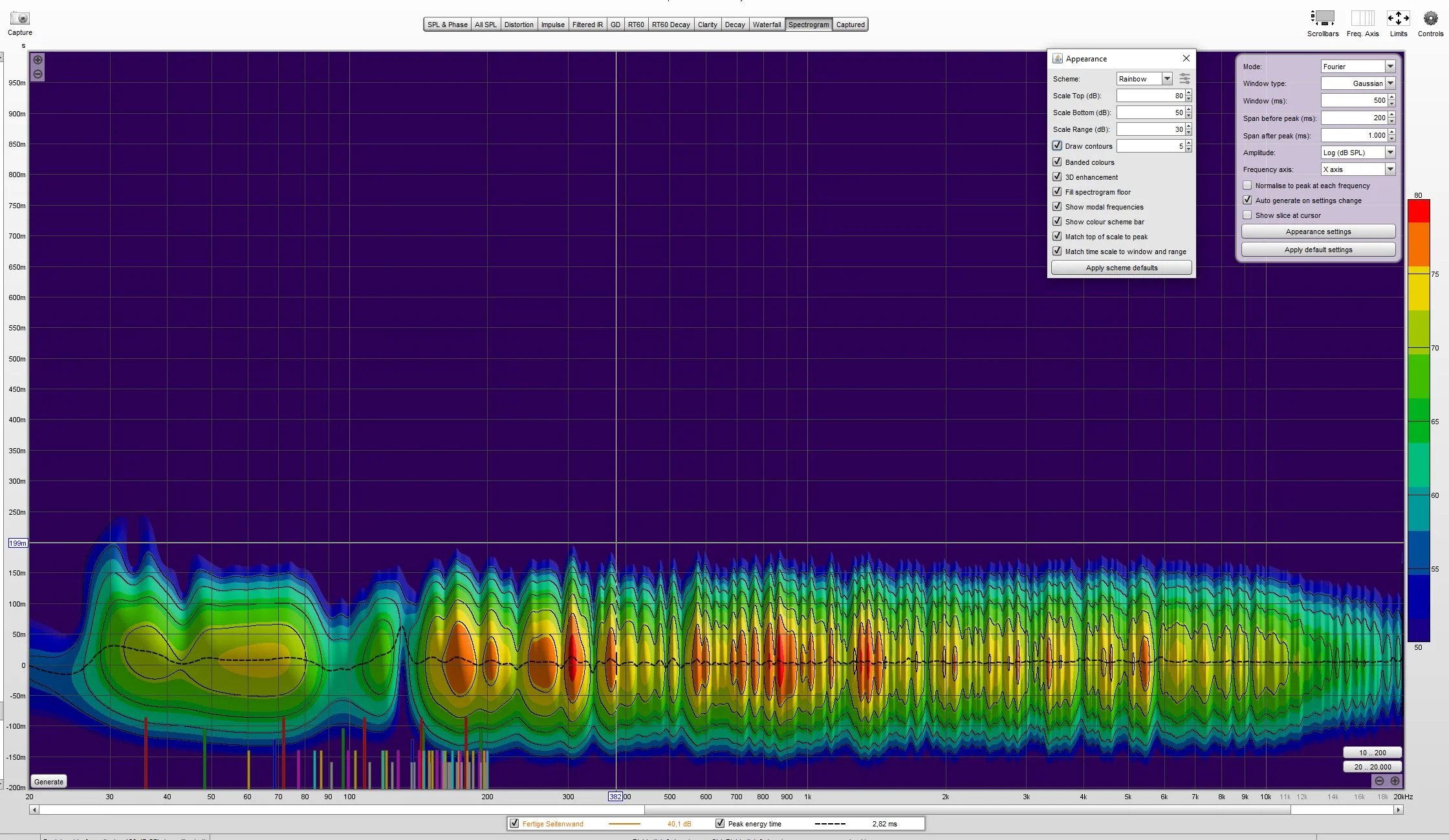Disable Banded colours checkbox
The height and width of the screenshot is (840, 1449).
tap(1057, 162)
